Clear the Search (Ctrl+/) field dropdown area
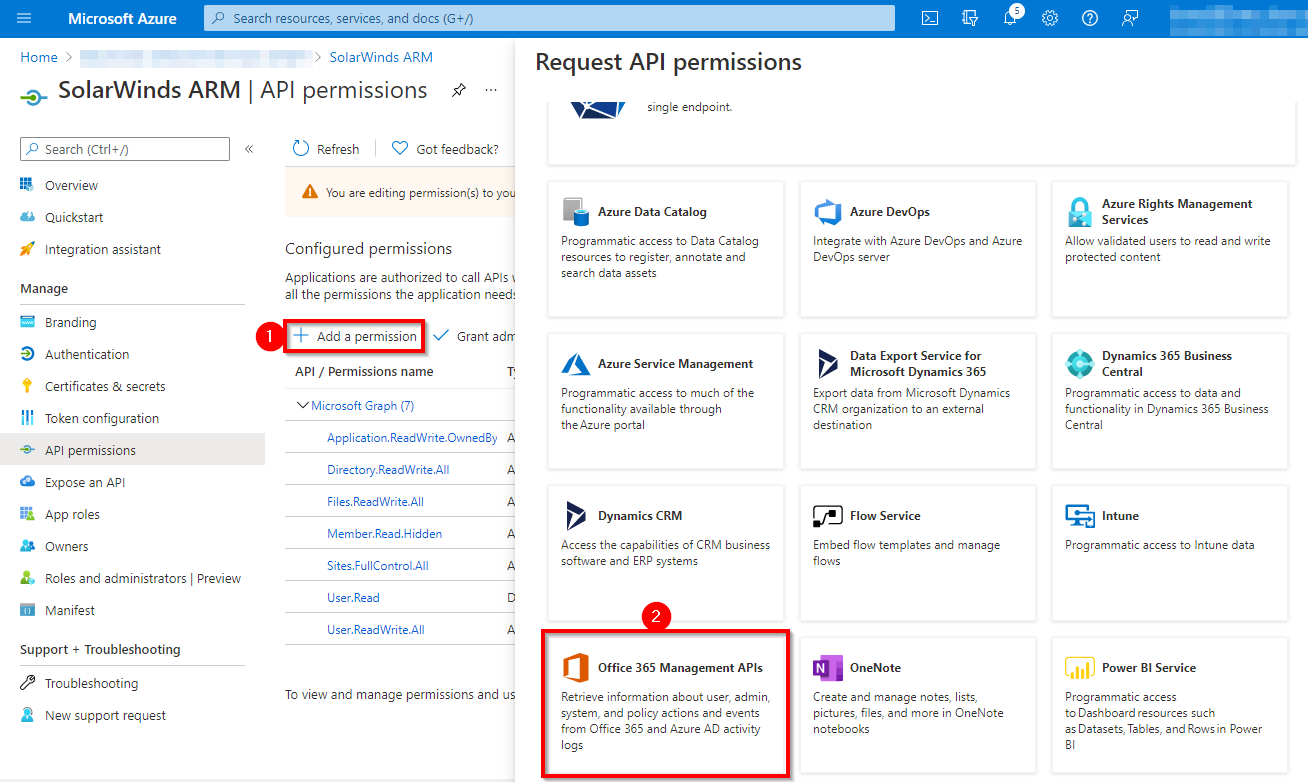This screenshot has width=1308, height=782. click(124, 148)
